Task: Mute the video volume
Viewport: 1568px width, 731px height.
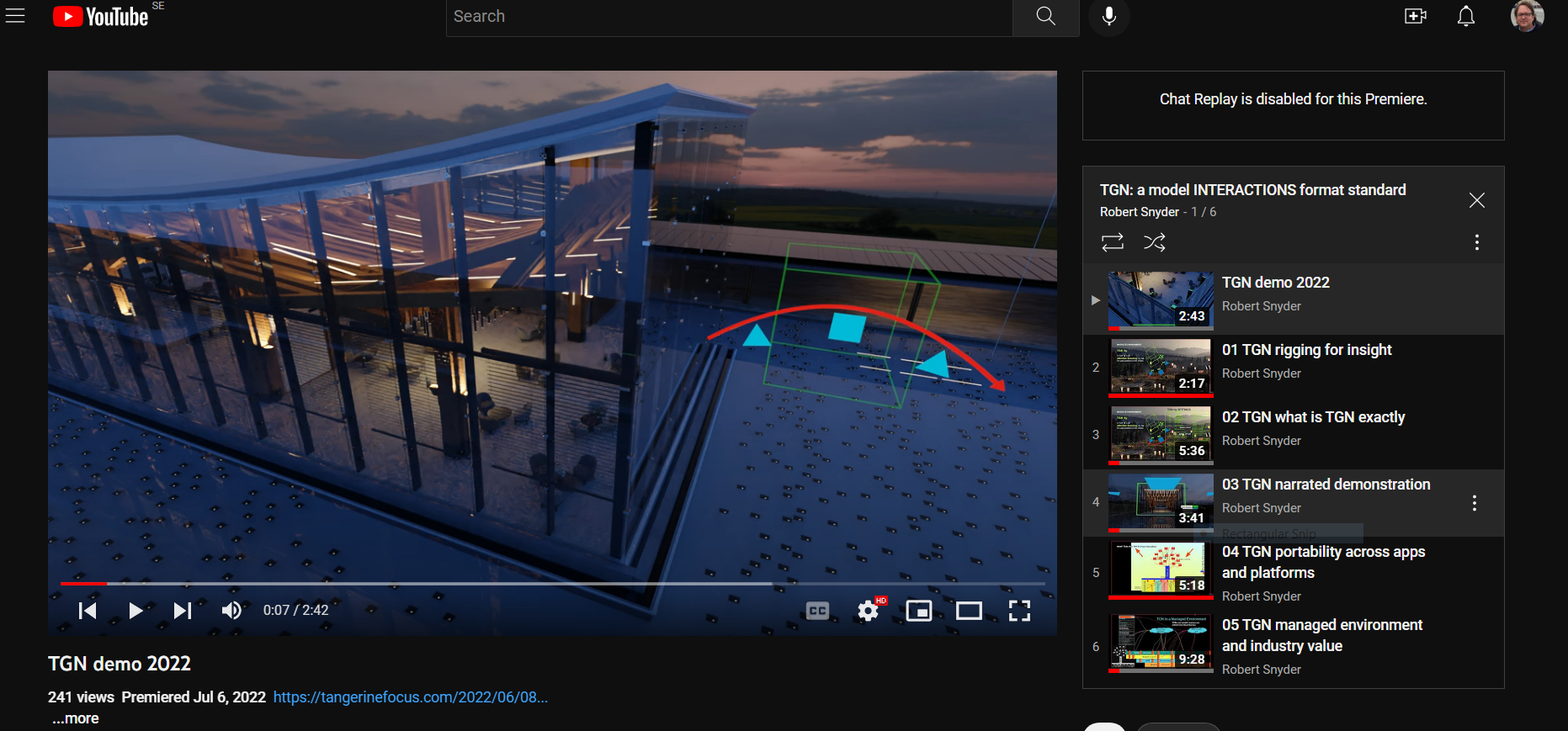Action: click(x=231, y=611)
